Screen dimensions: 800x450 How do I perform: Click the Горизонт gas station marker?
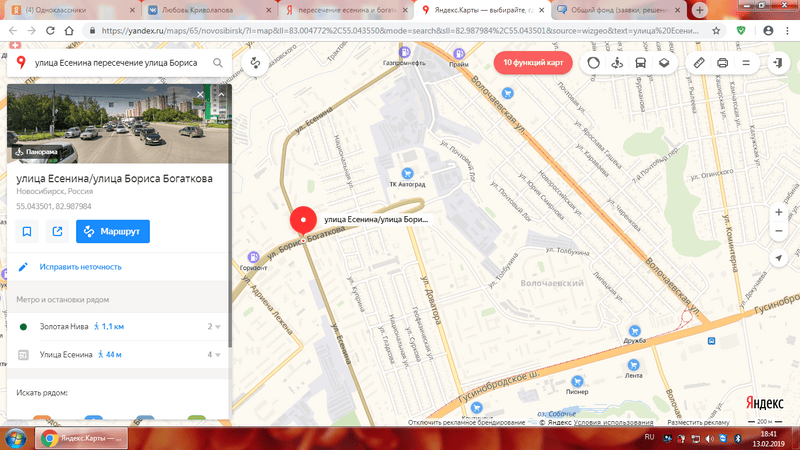(253, 257)
